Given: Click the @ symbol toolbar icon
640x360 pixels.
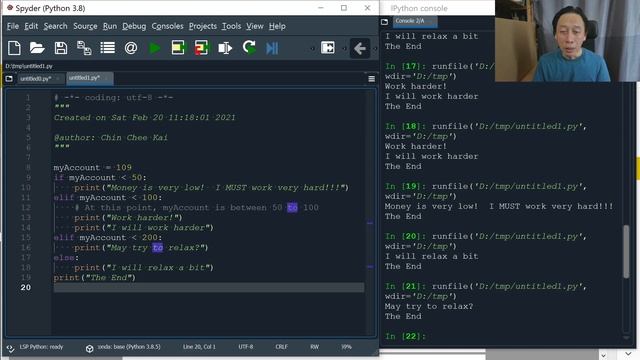Looking at the screenshot, I should click(131, 48).
